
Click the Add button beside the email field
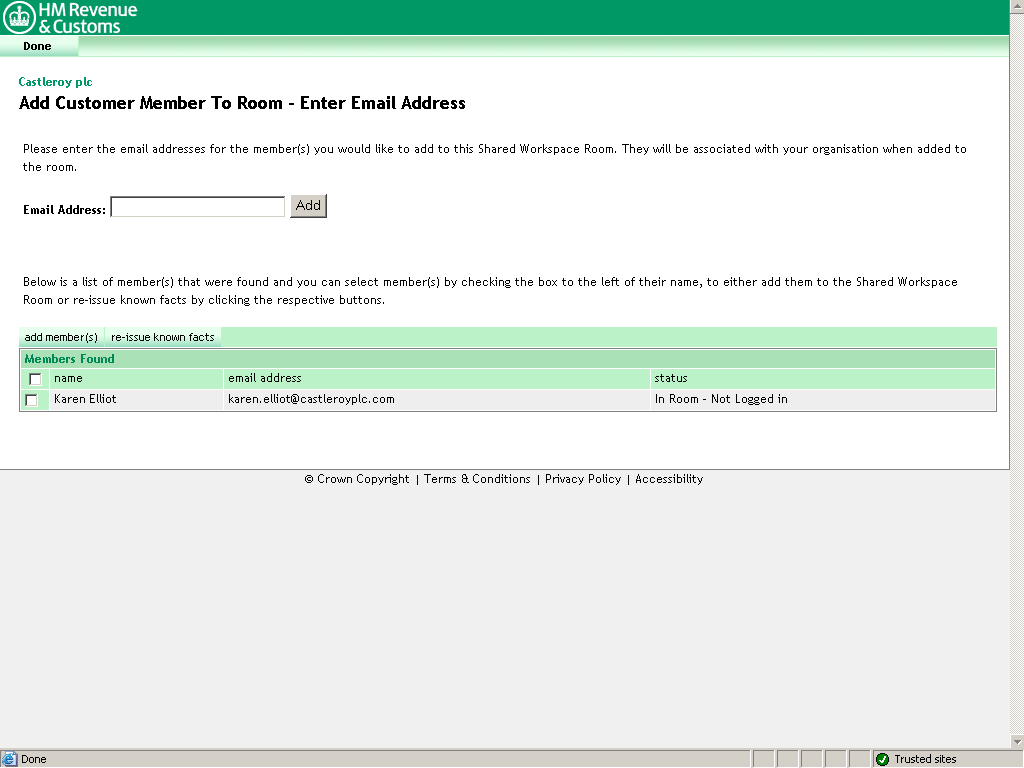pyautogui.click(x=308, y=206)
